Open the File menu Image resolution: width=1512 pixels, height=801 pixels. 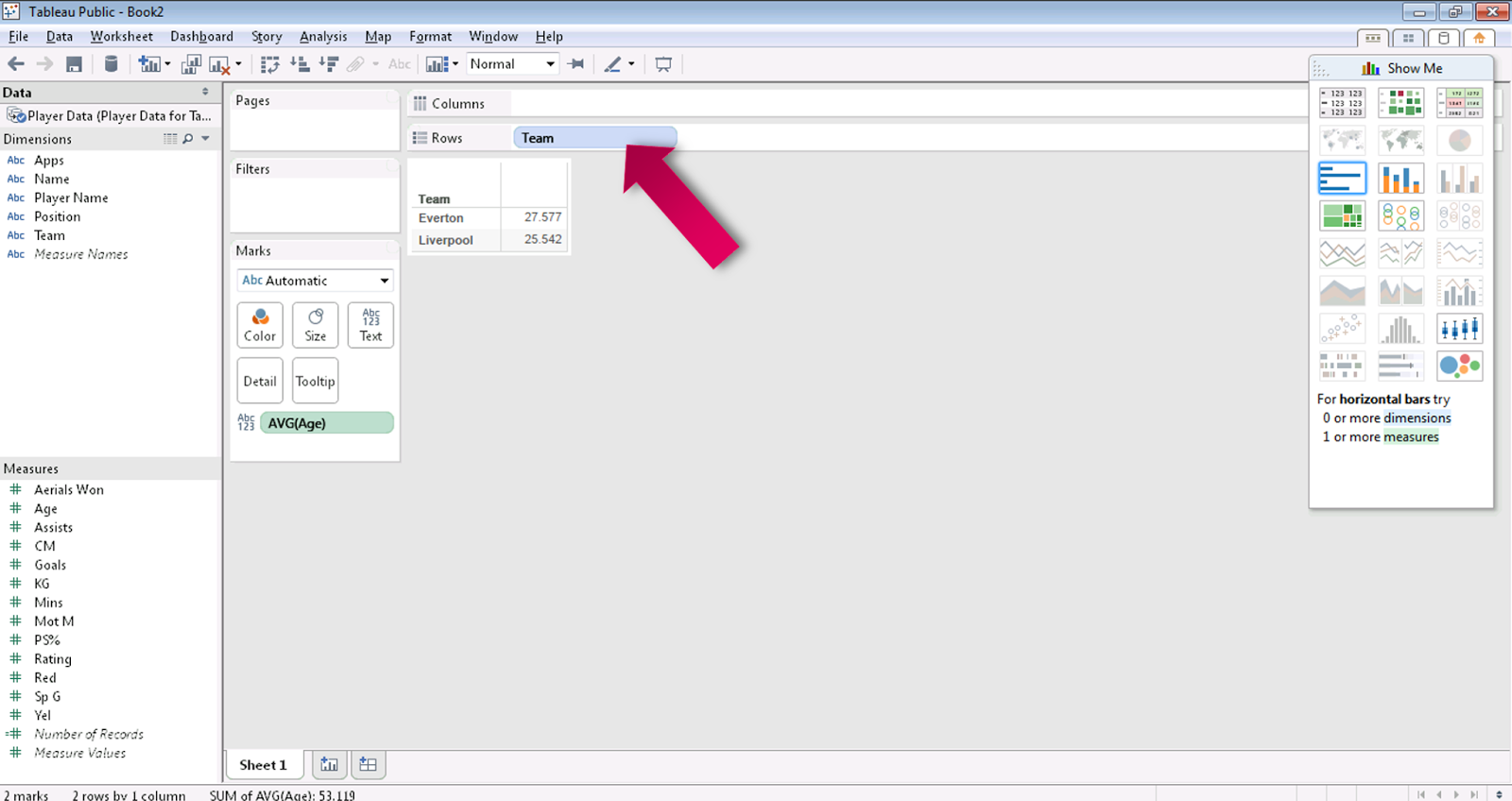[x=18, y=36]
